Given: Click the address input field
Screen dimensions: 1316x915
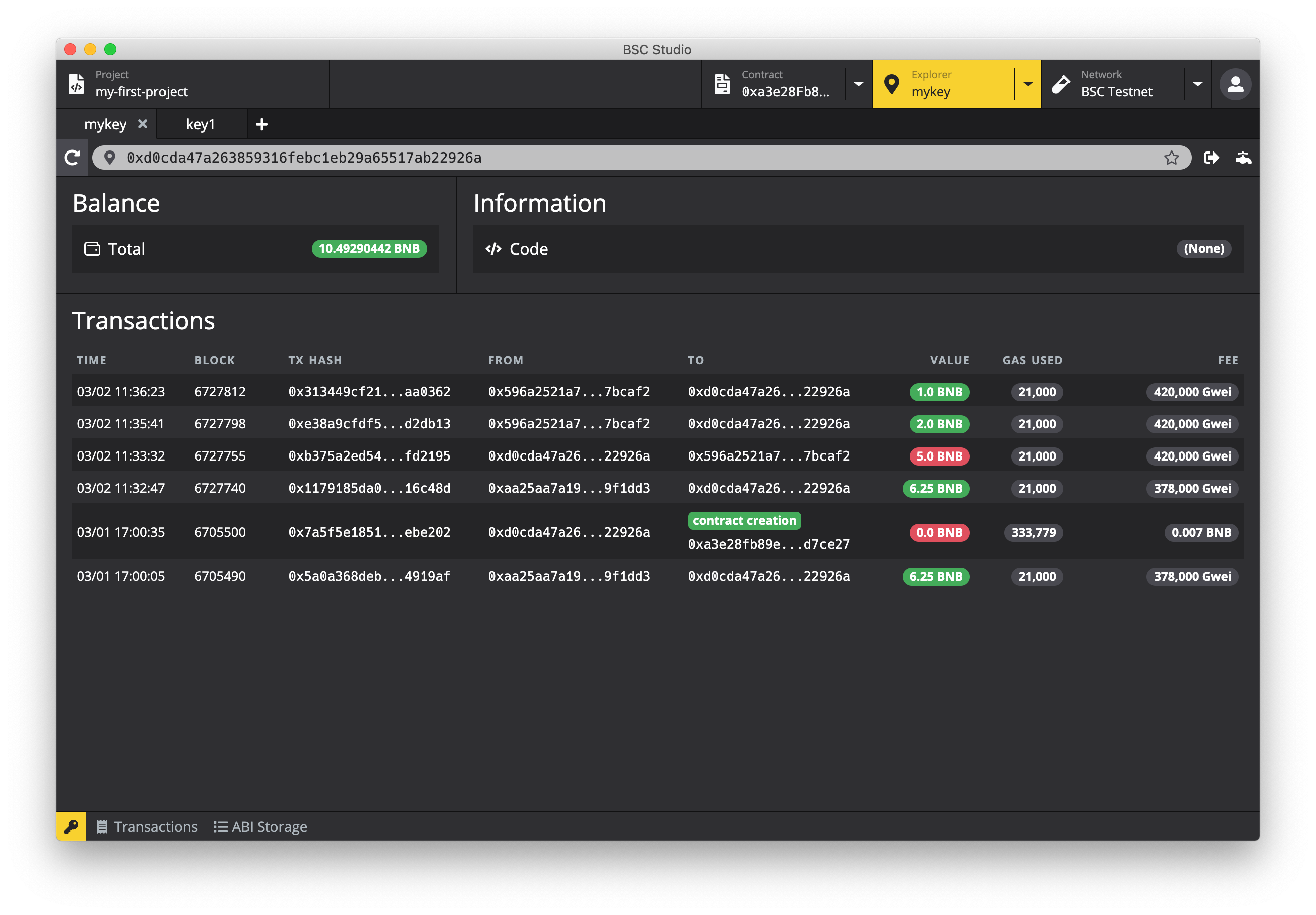Looking at the screenshot, I should click(x=630, y=158).
